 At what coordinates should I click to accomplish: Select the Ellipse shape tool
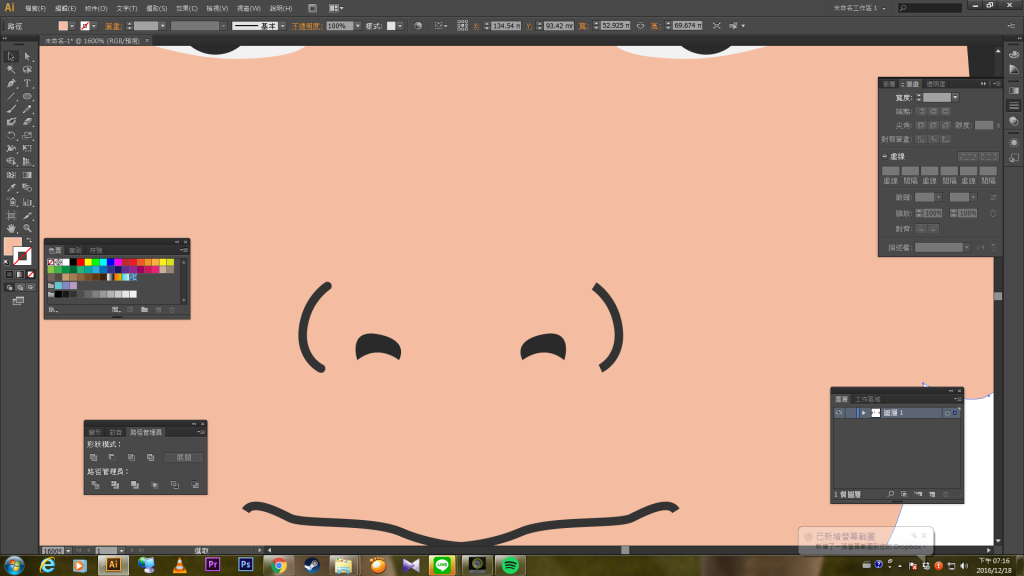(27, 97)
